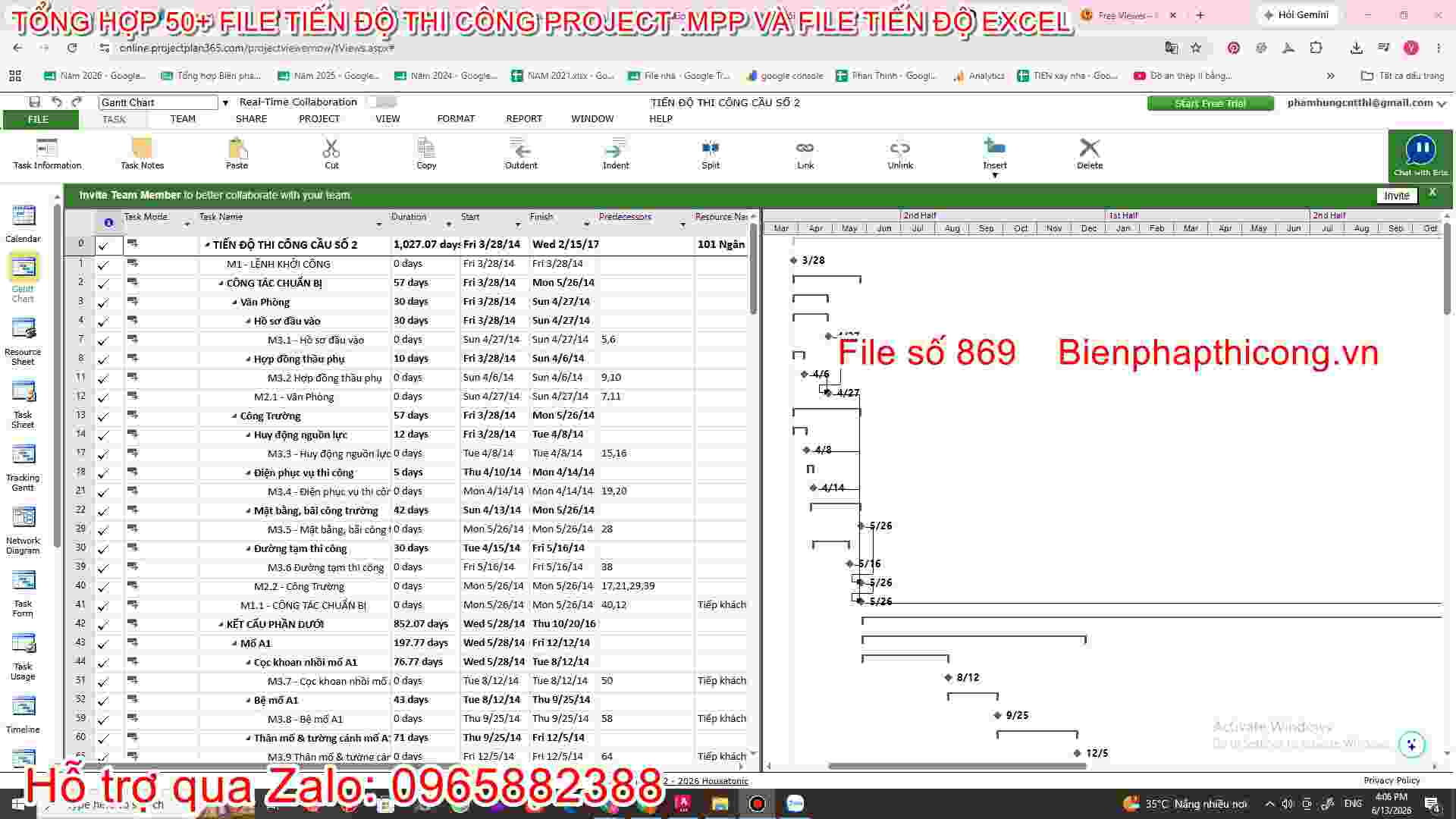Switch to the FORMAT ribbon tab
This screenshot has width=1456, height=819.
click(456, 119)
